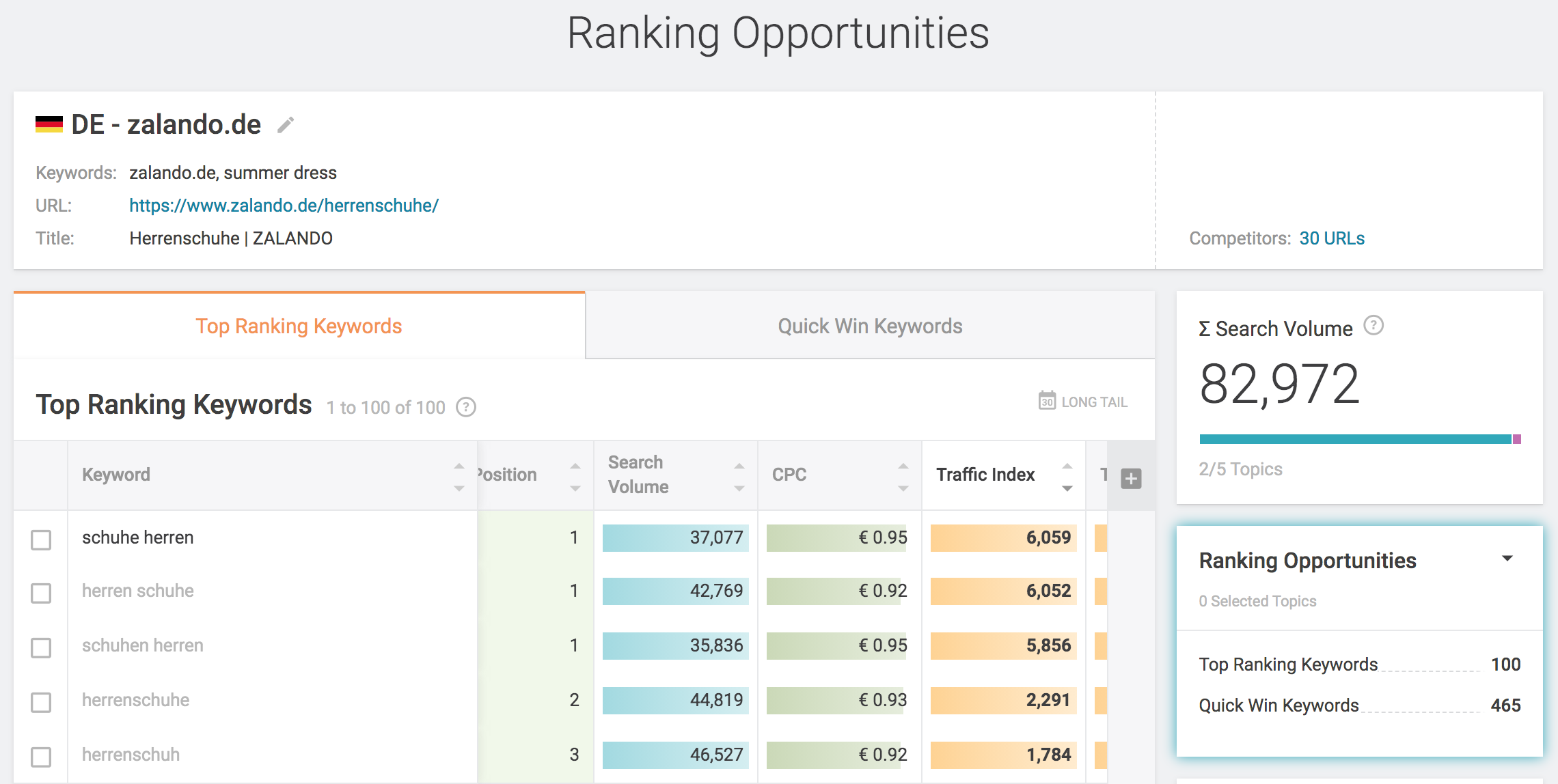Screen dimensions: 1558x784
Task: Select the schuhen herren row checkbox
Action: tap(41, 647)
